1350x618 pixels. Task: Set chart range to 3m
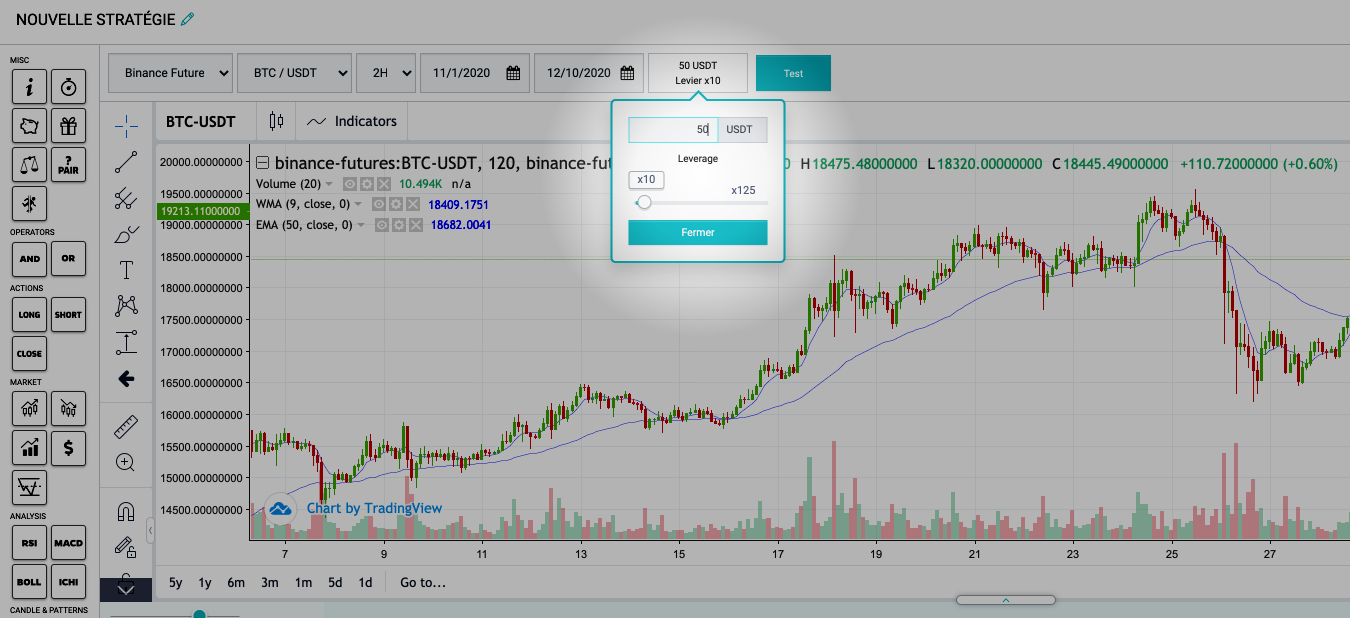coord(270,582)
